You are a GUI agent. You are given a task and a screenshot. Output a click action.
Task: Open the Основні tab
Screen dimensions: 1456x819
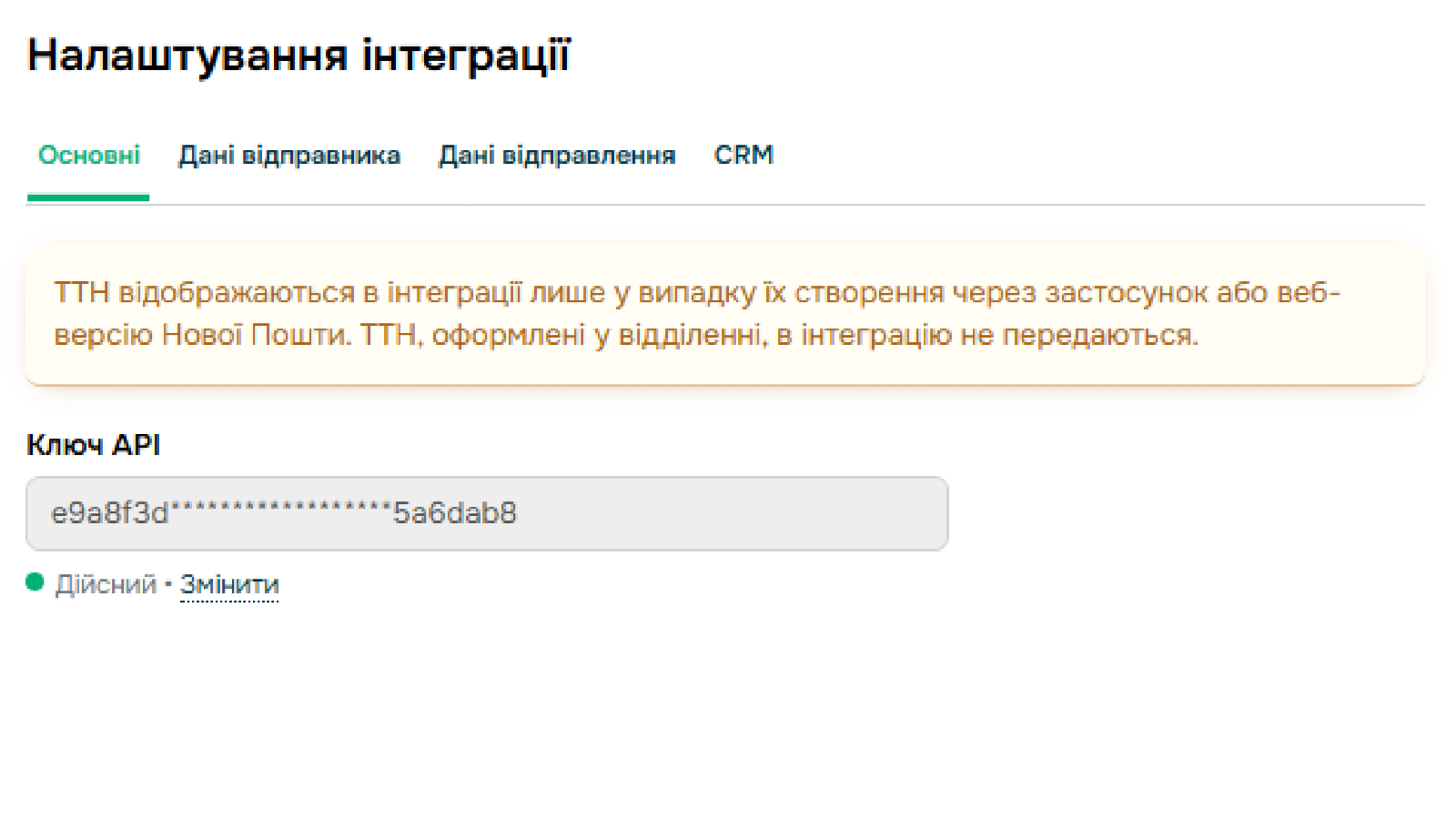point(88,156)
